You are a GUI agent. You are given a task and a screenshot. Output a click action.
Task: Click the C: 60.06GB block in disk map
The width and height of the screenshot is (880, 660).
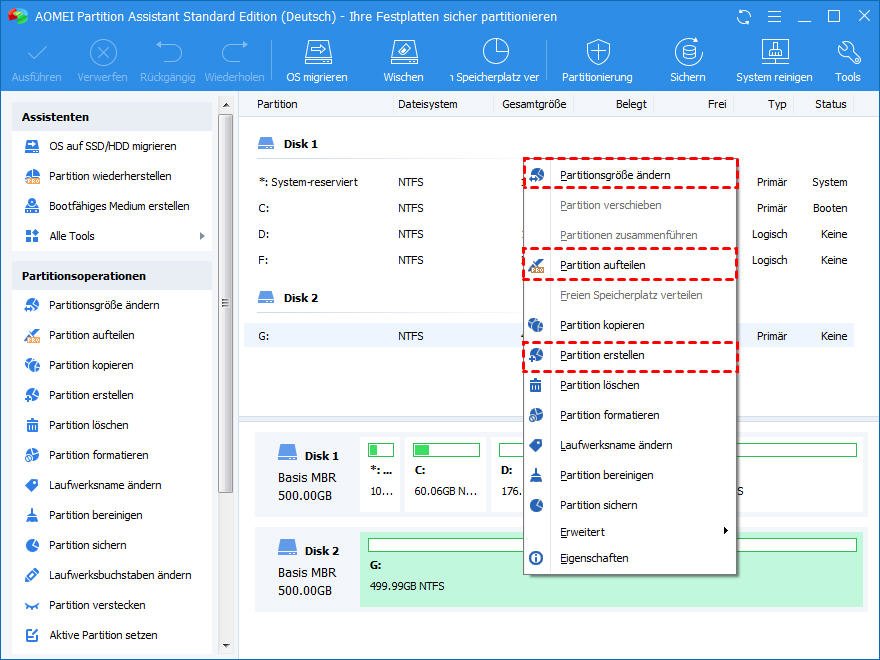[446, 475]
